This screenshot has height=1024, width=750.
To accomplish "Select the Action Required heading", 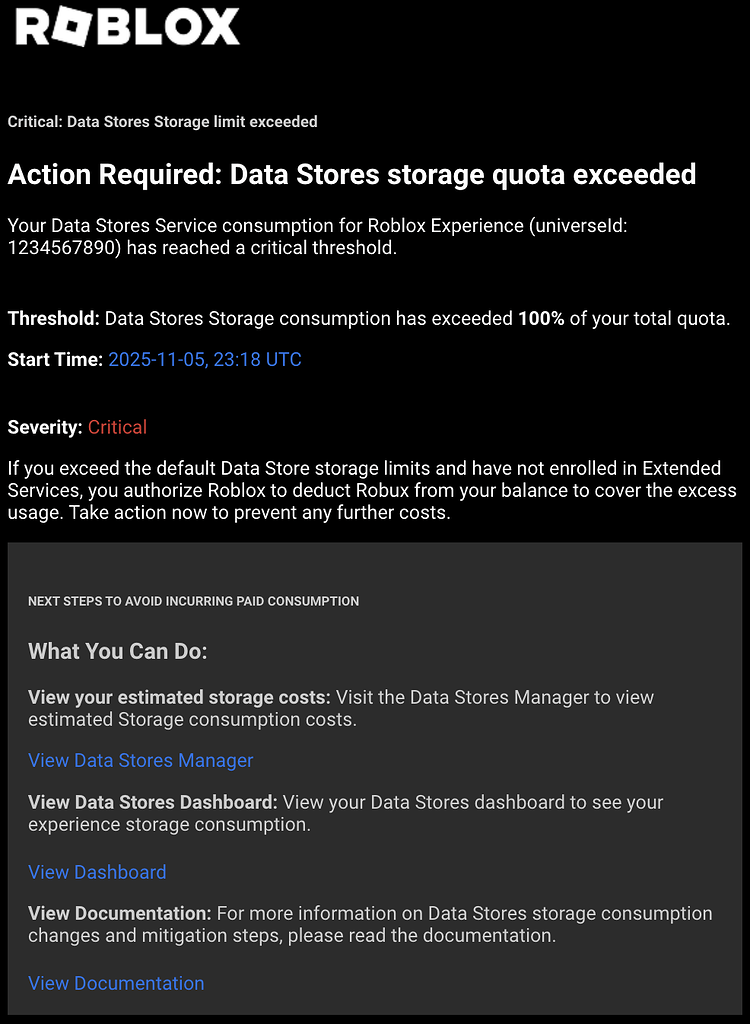I will tap(352, 175).
